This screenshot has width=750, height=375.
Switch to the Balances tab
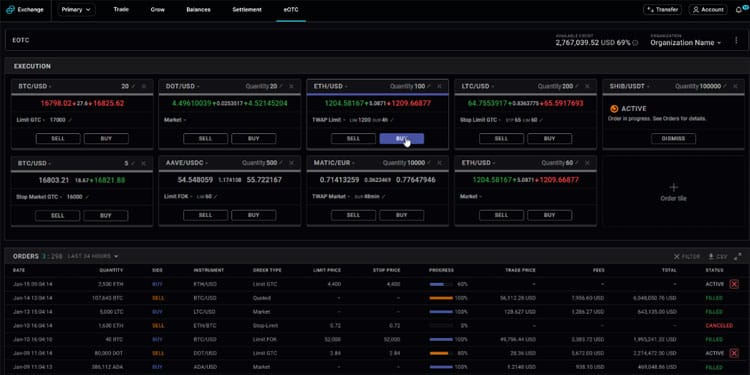pos(198,10)
